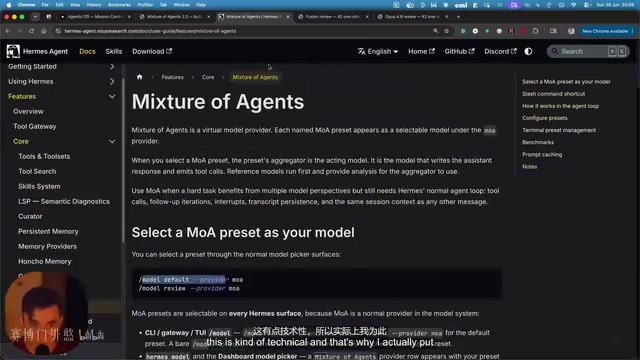Jump to 'Select a MoA preset as your model'
Screen dimensions: 640x360
click(x=566, y=82)
